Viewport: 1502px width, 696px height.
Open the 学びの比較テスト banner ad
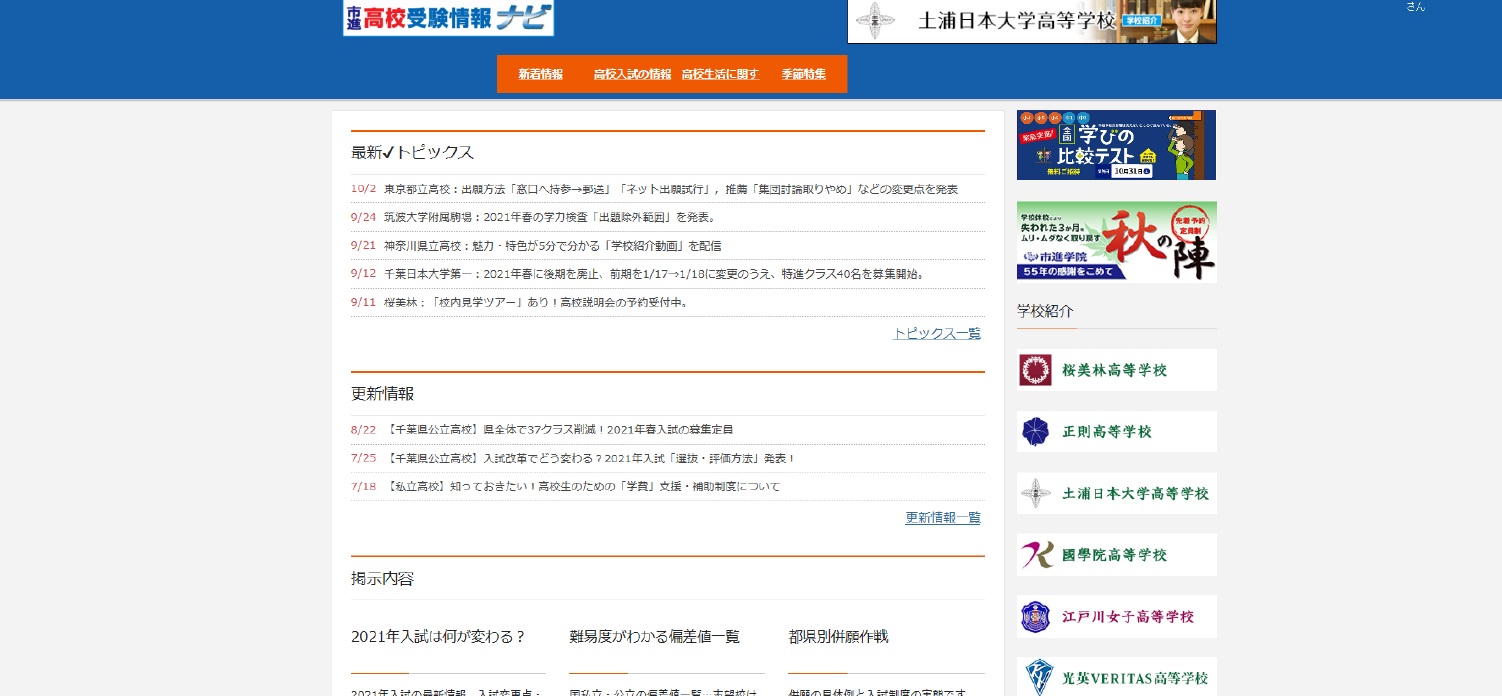pyautogui.click(x=1116, y=145)
